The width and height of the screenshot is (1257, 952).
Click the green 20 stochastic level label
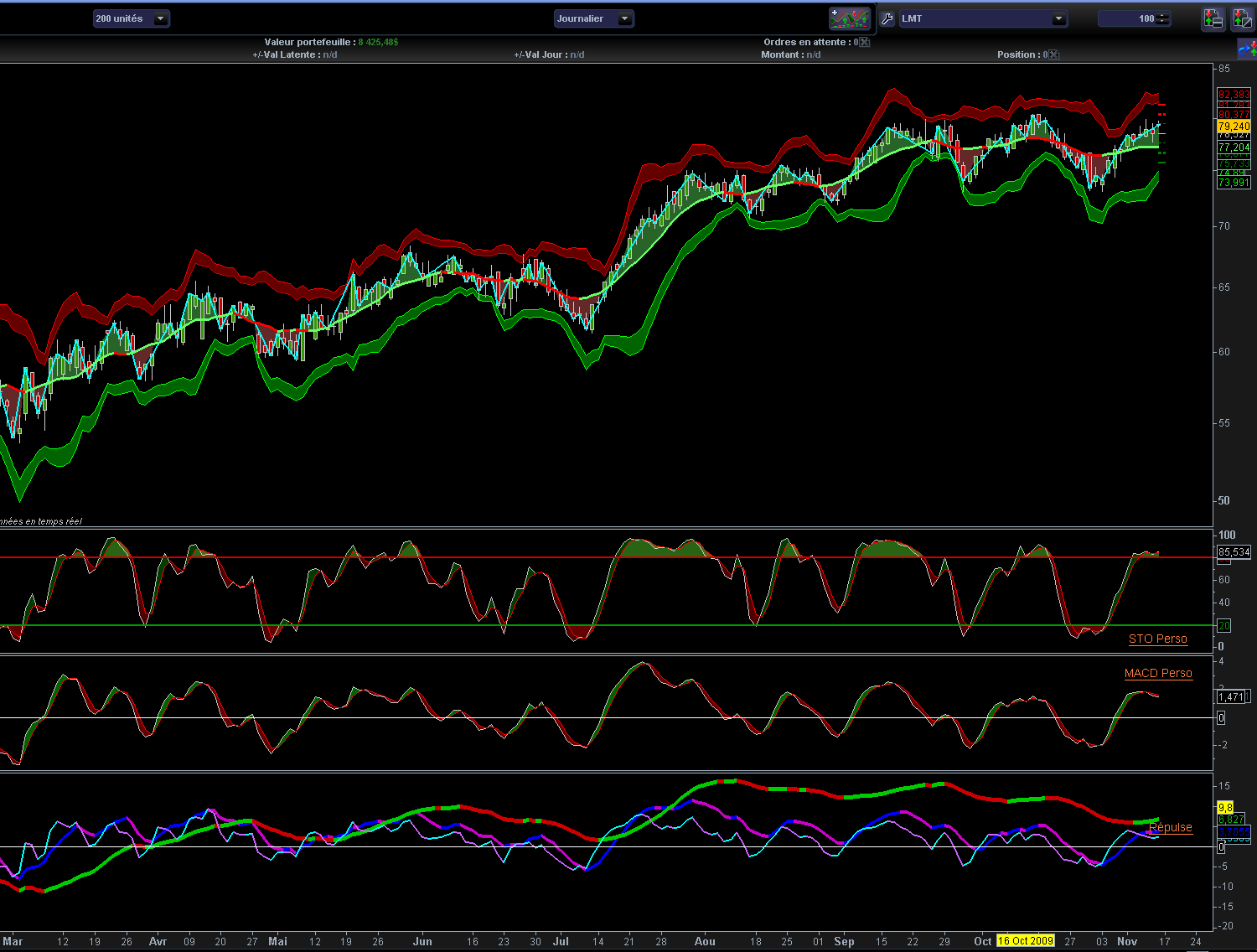point(1224,626)
